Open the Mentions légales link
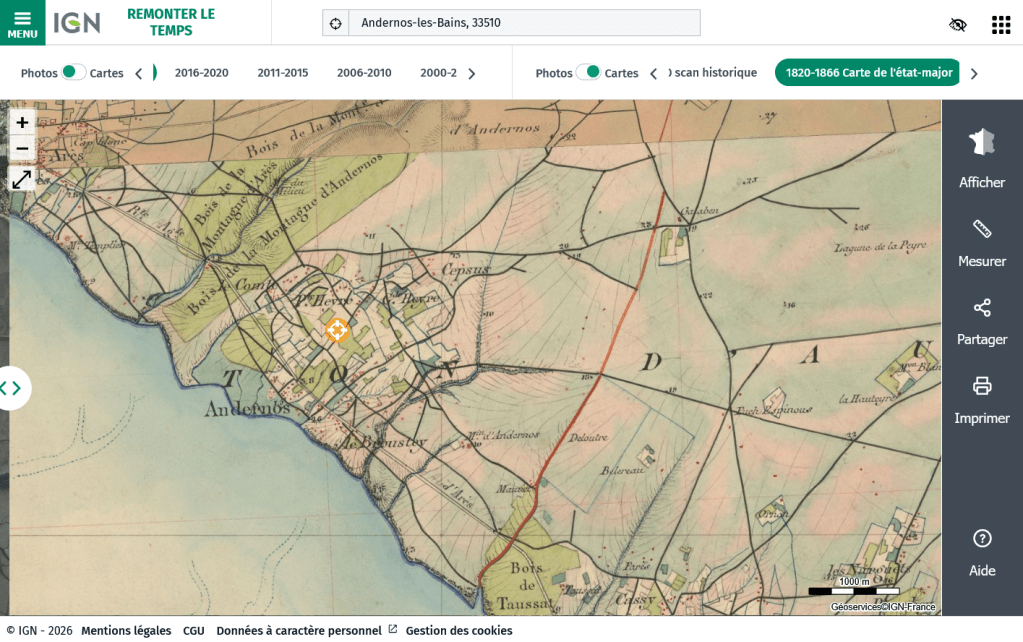1023x642 pixels. point(126,631)
